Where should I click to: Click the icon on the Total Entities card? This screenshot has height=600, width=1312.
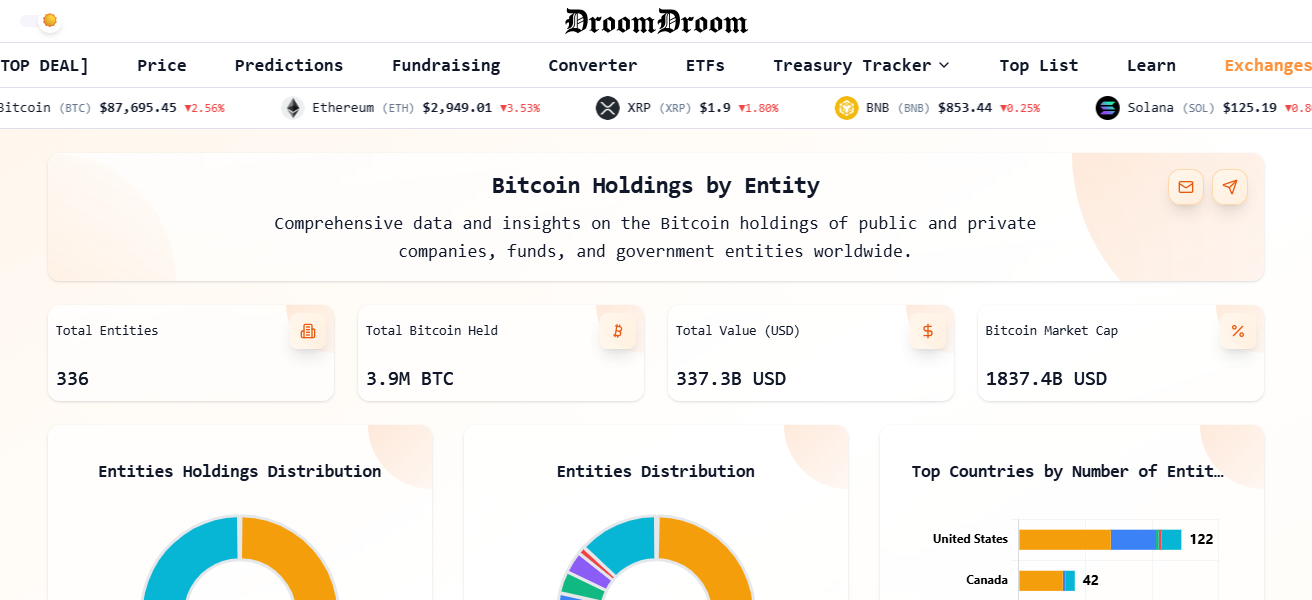308,330
